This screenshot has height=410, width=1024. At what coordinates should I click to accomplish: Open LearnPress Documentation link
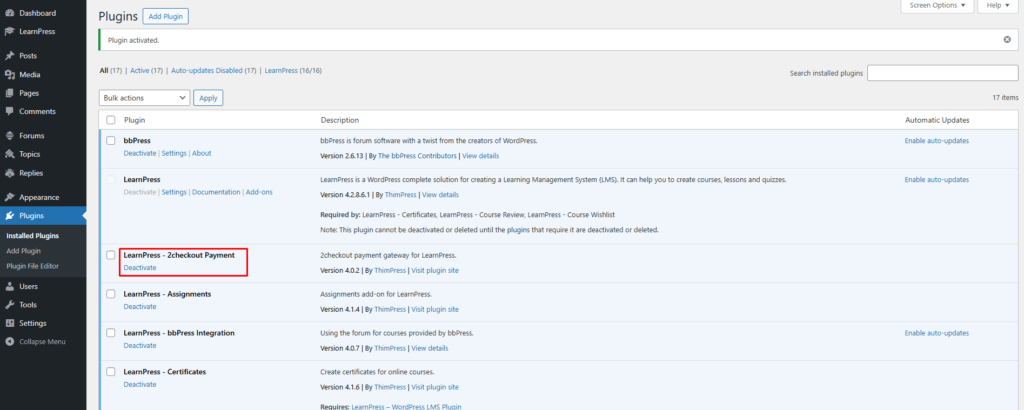[216, 192]
